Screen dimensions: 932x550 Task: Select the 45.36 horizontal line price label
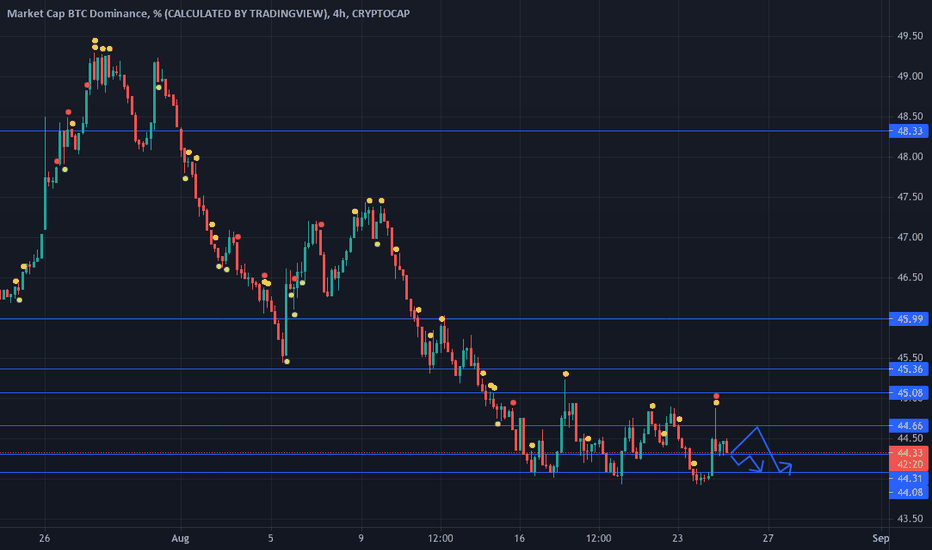click(x=908, y=369)
